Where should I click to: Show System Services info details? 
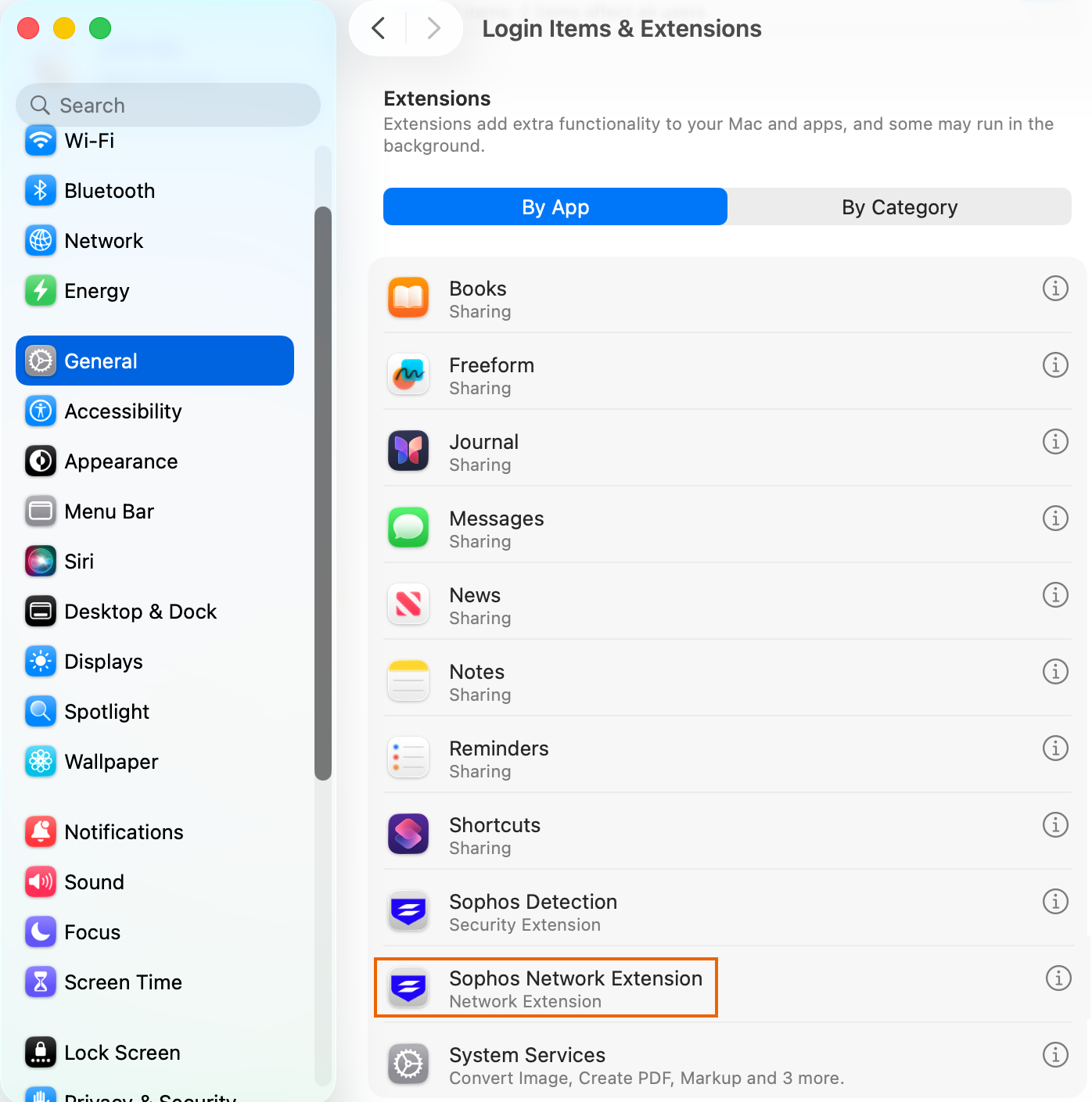1055,1055
